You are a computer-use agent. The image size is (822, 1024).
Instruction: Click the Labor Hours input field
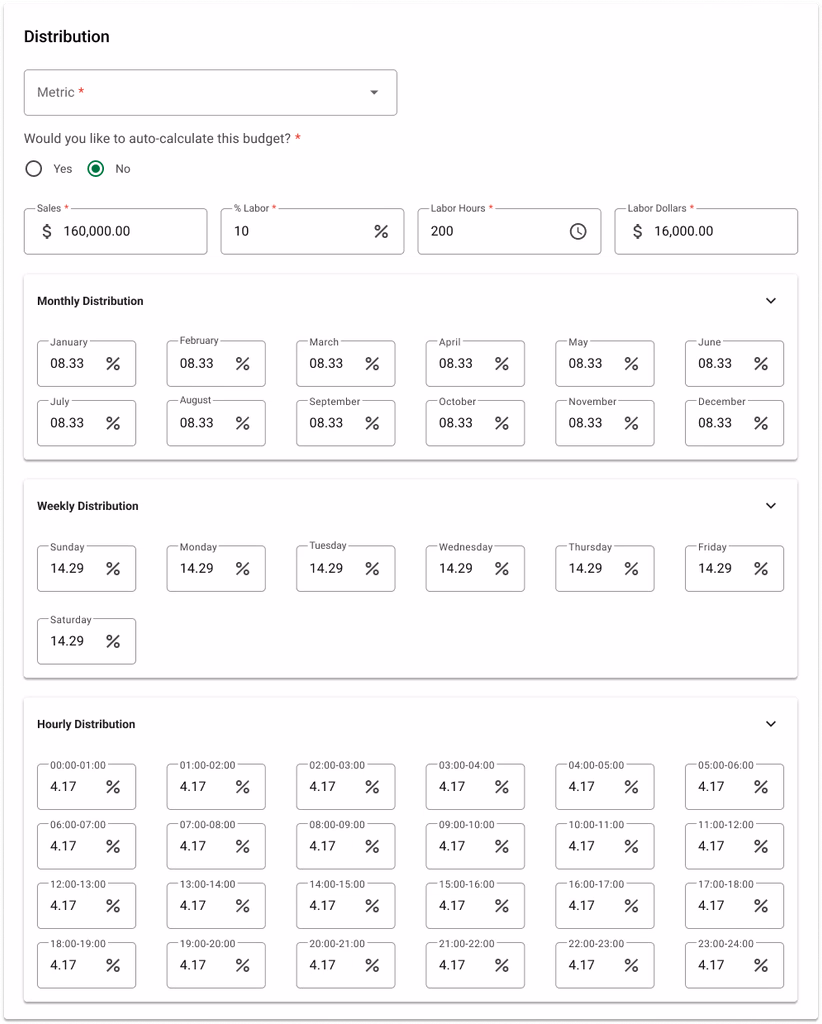pyautogui.click(x=490, y=231)
